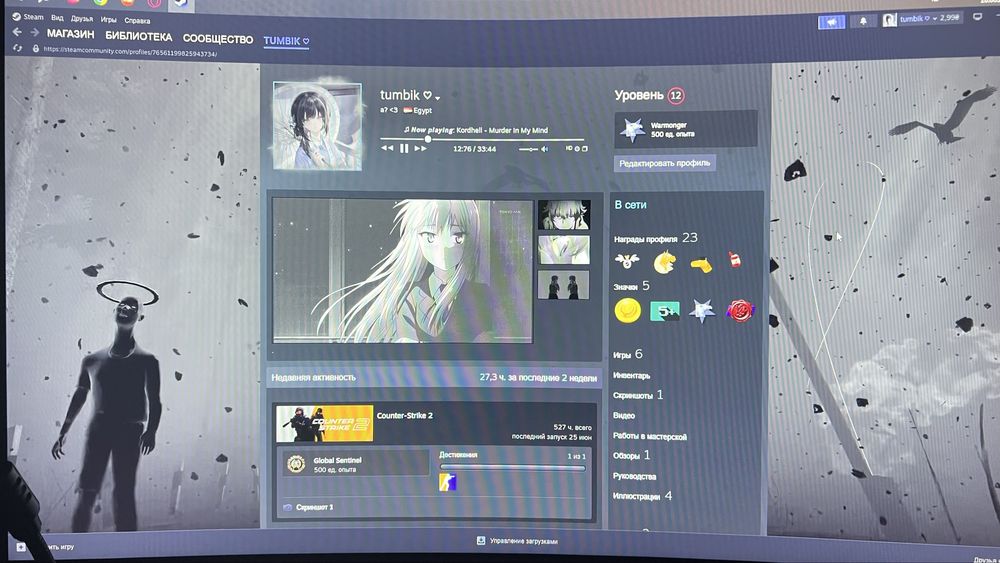Open the Steam menu

28,17
